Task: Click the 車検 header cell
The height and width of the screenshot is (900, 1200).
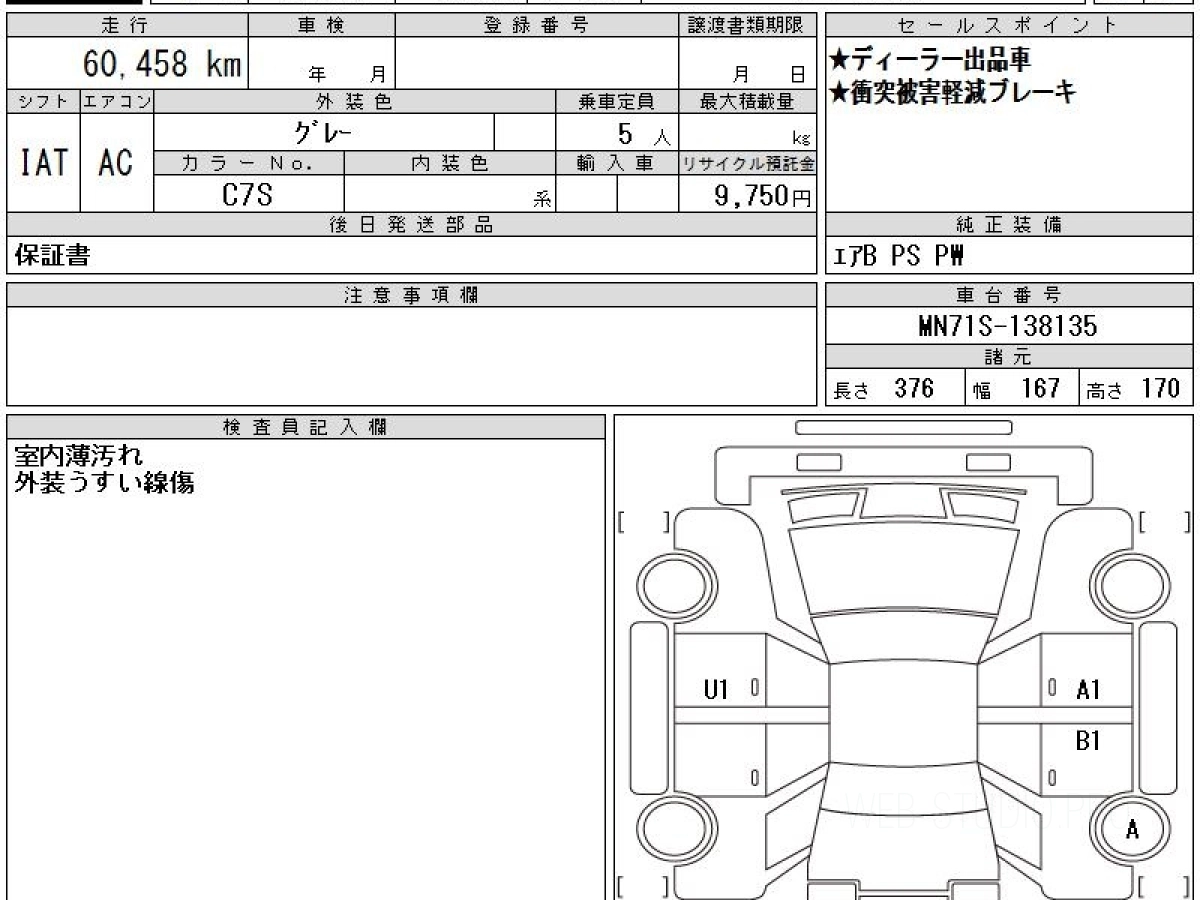Action: [x=321, y=26]
